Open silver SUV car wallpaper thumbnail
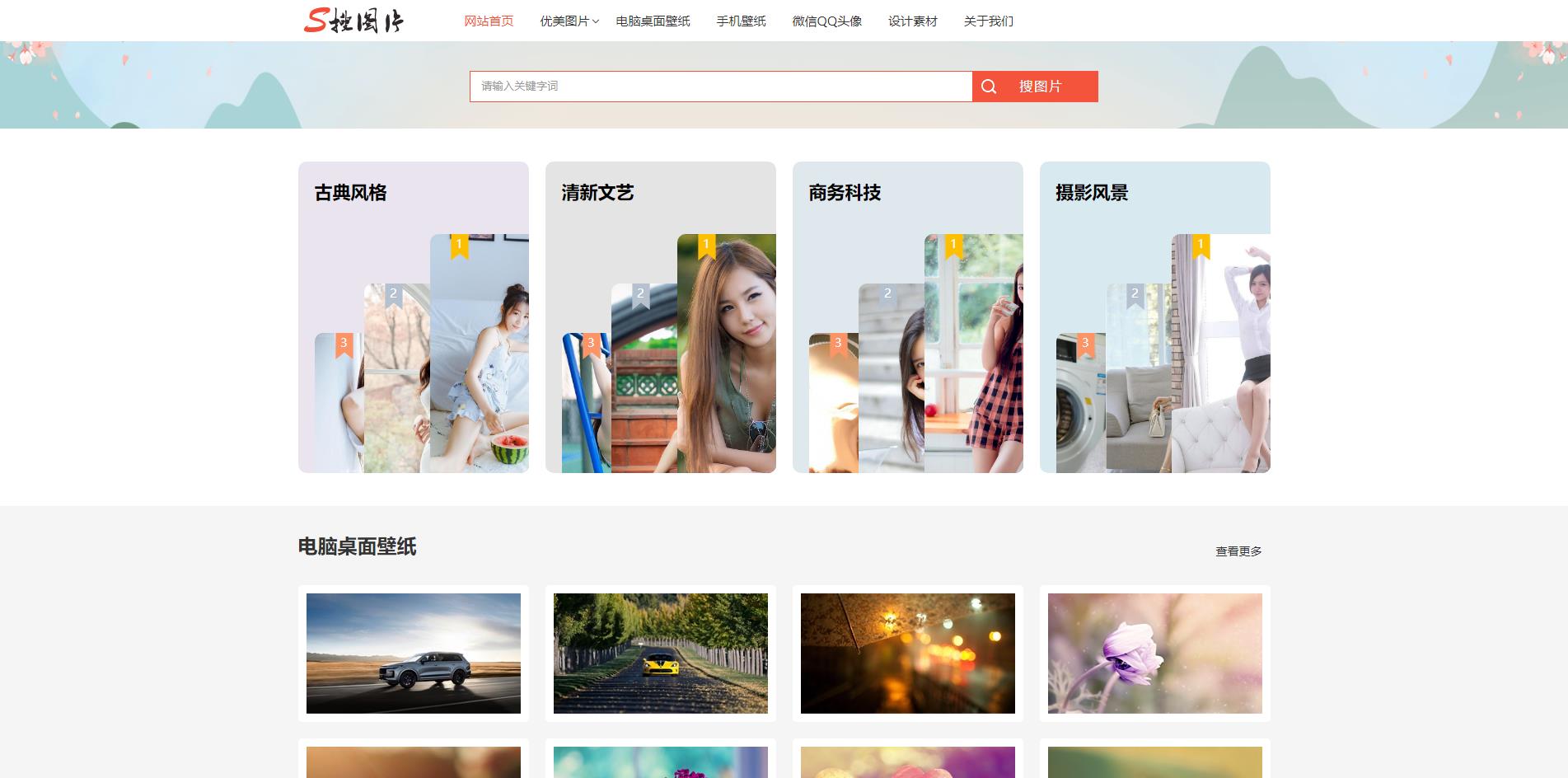The height and width of the screenshot is (778, 1568). (x=414, y=654)
